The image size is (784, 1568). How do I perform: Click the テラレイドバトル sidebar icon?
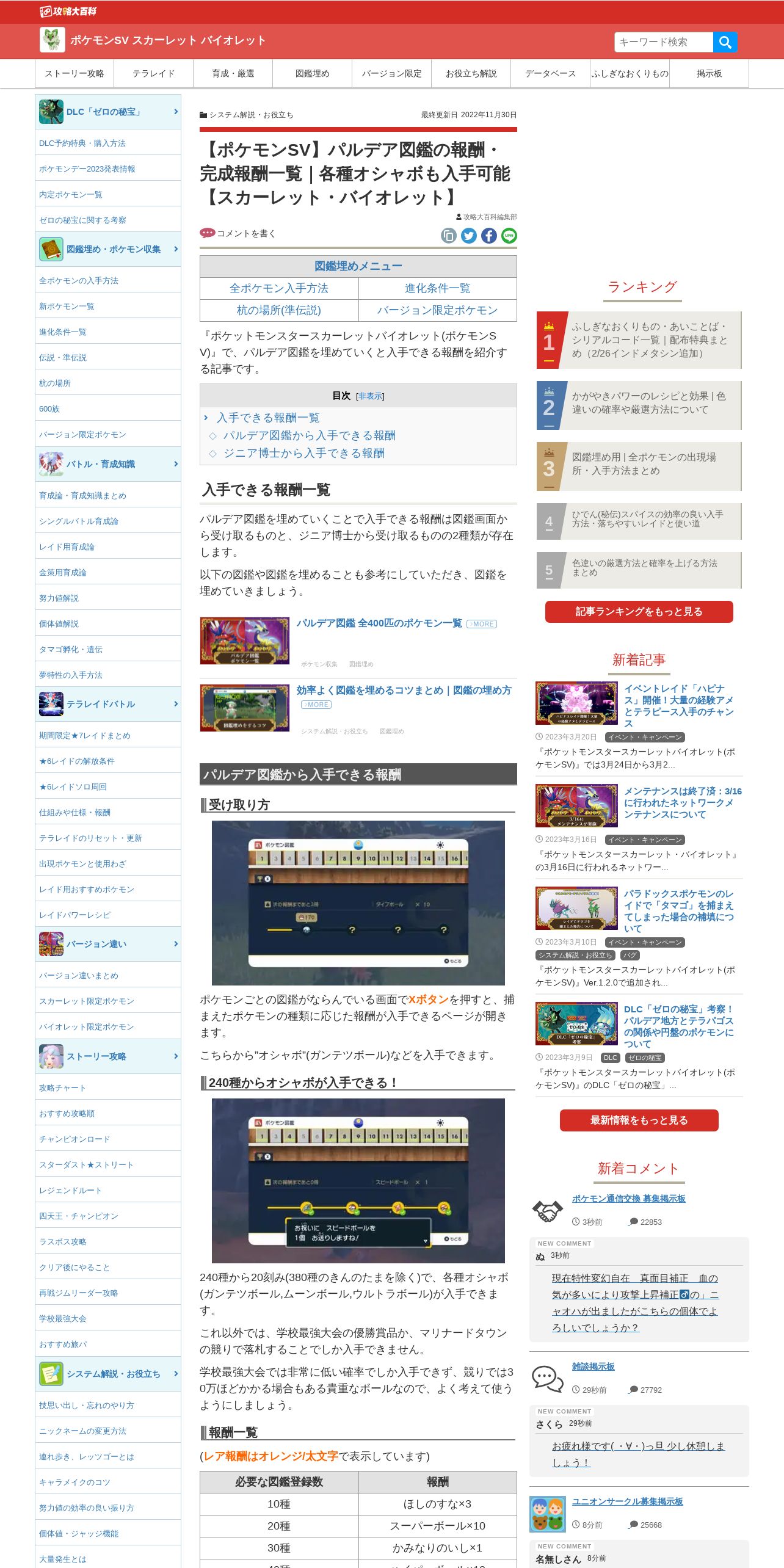[x=51, y=704]
